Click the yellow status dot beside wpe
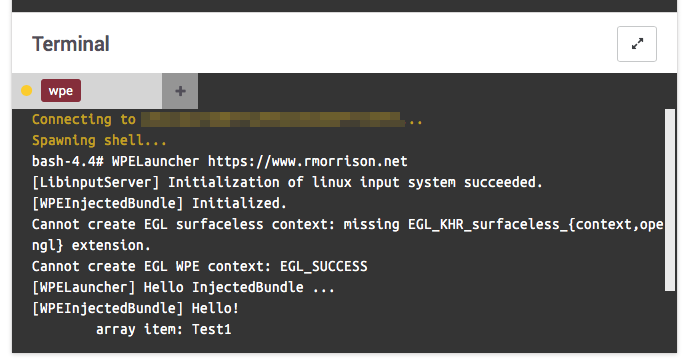 tap(27, 91)
